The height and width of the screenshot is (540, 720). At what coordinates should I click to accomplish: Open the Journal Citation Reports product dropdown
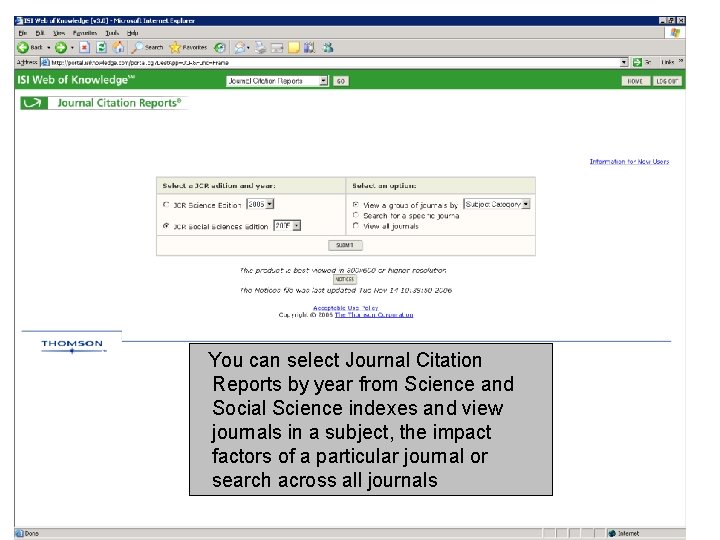point(324,81)
